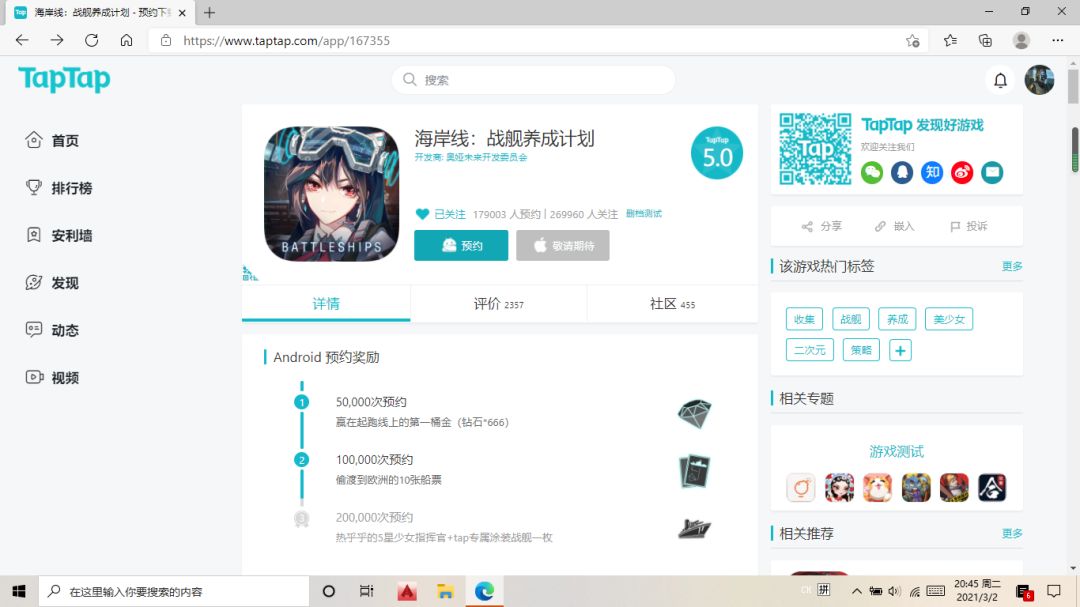Click the developer link 奥姬未来开发委员会
The height and width of the screenshot is (607, 1080).
[486, 157]
